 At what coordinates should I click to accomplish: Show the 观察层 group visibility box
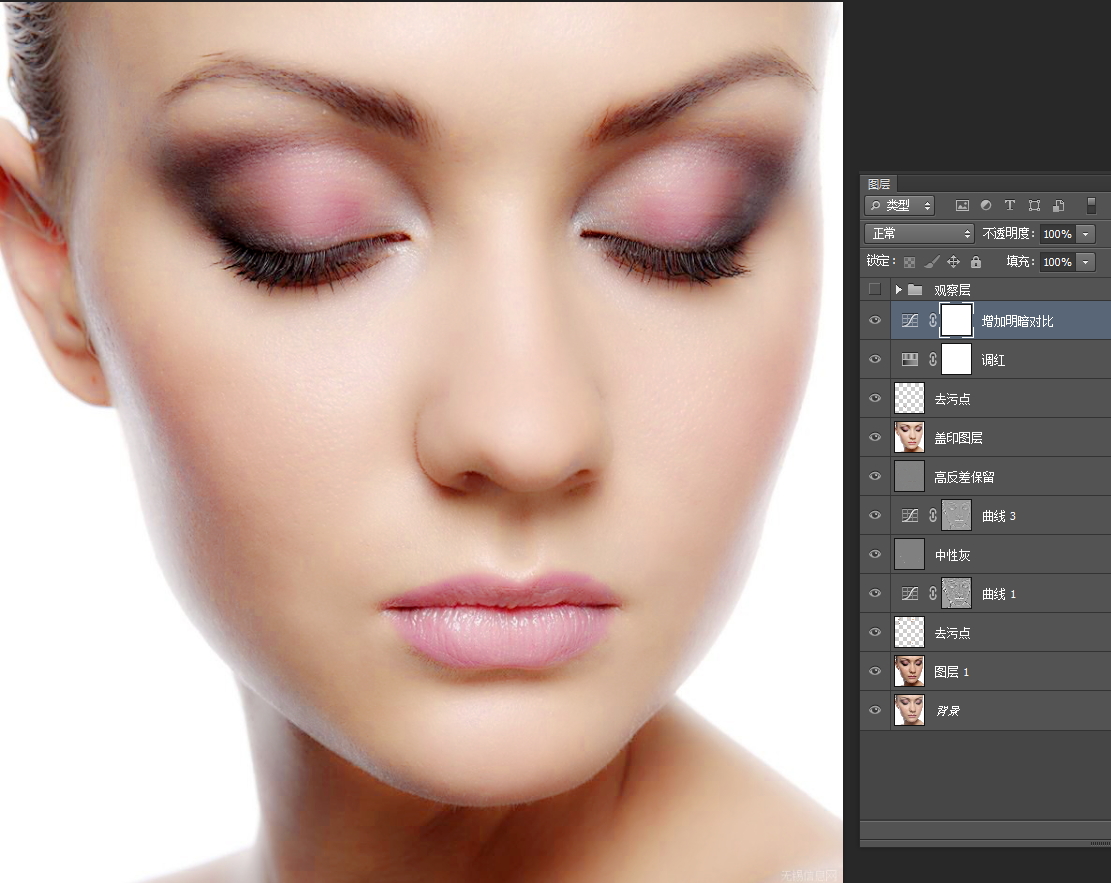[875, 289]
